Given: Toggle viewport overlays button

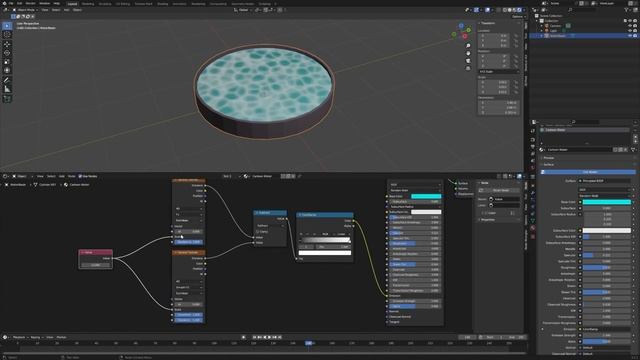Looking at the screenshot, I should (x=487, y=10).
